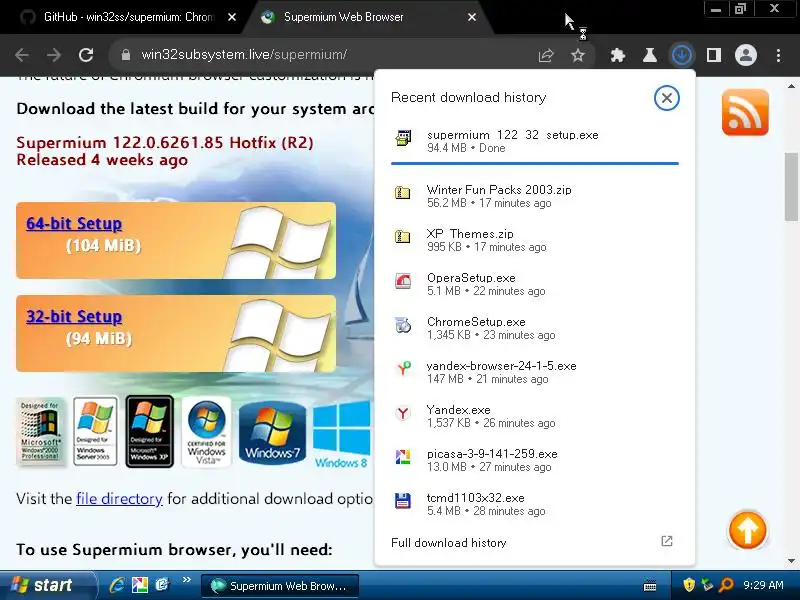Open supermium_122_32_setup.exe download
The width and height of the screenshot is (800, 600).
click(x=535, y=141)
